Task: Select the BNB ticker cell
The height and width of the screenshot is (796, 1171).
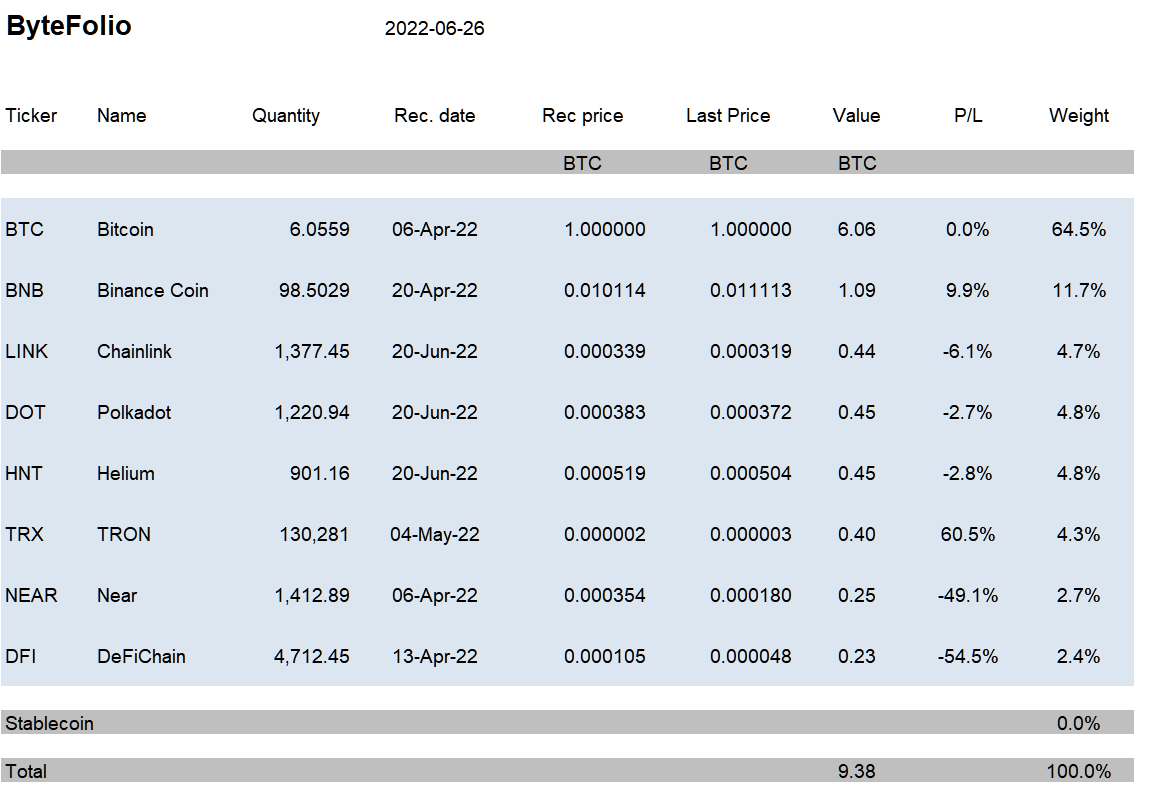Action: (x=25, y=290)
